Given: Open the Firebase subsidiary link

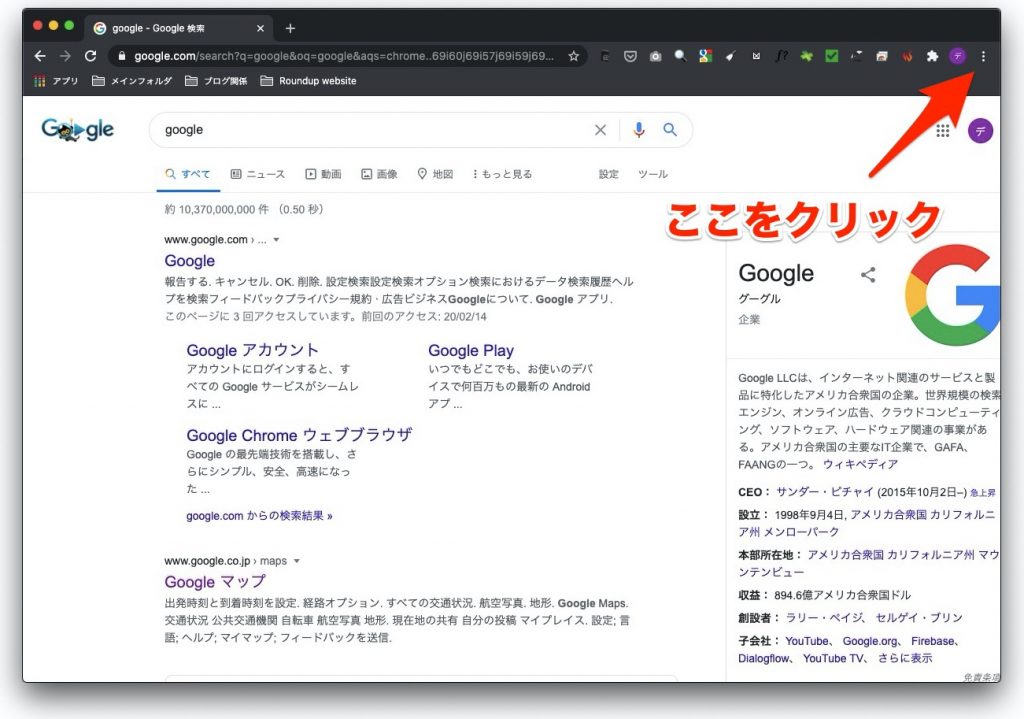Looking at the screenshot, I should [933, 641].
